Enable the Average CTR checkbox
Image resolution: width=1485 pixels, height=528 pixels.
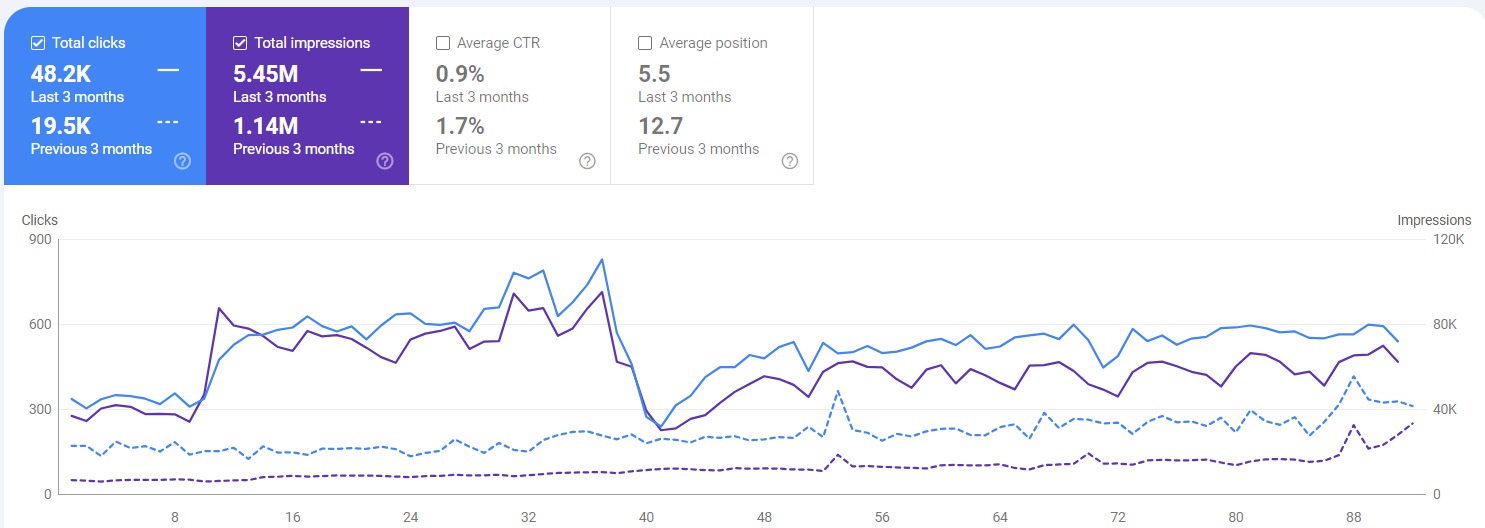pyautogui.click(x=443, y=43)
